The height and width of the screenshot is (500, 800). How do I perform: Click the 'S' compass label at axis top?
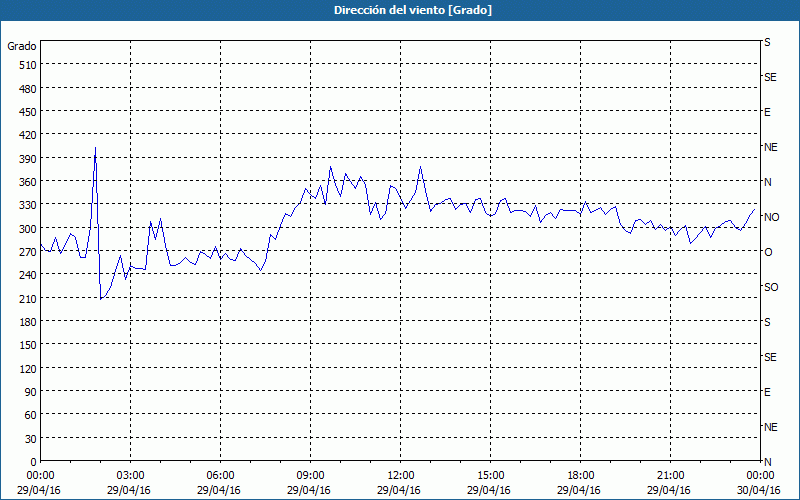767,42
